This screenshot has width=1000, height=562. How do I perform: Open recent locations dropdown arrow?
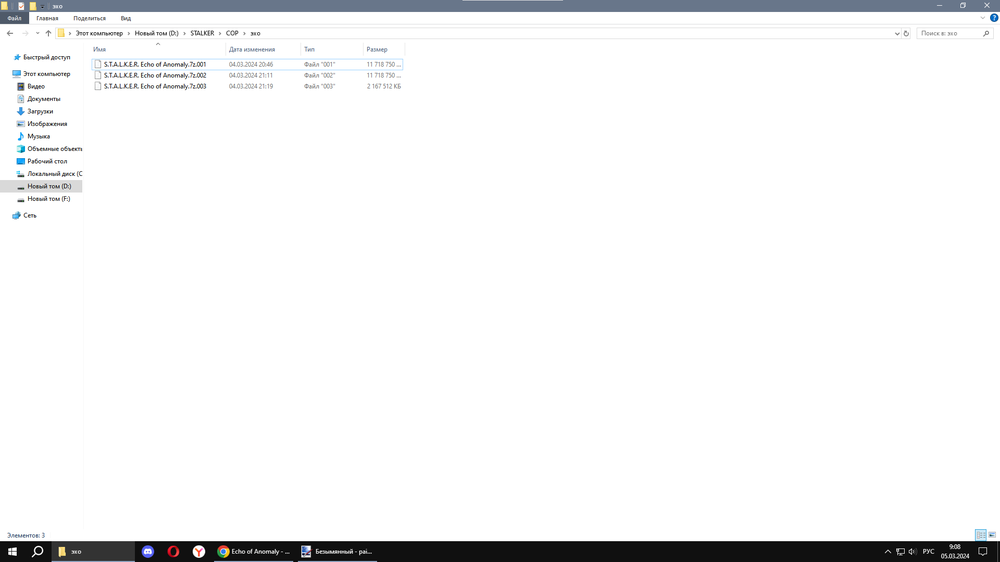tap(38, 33)
